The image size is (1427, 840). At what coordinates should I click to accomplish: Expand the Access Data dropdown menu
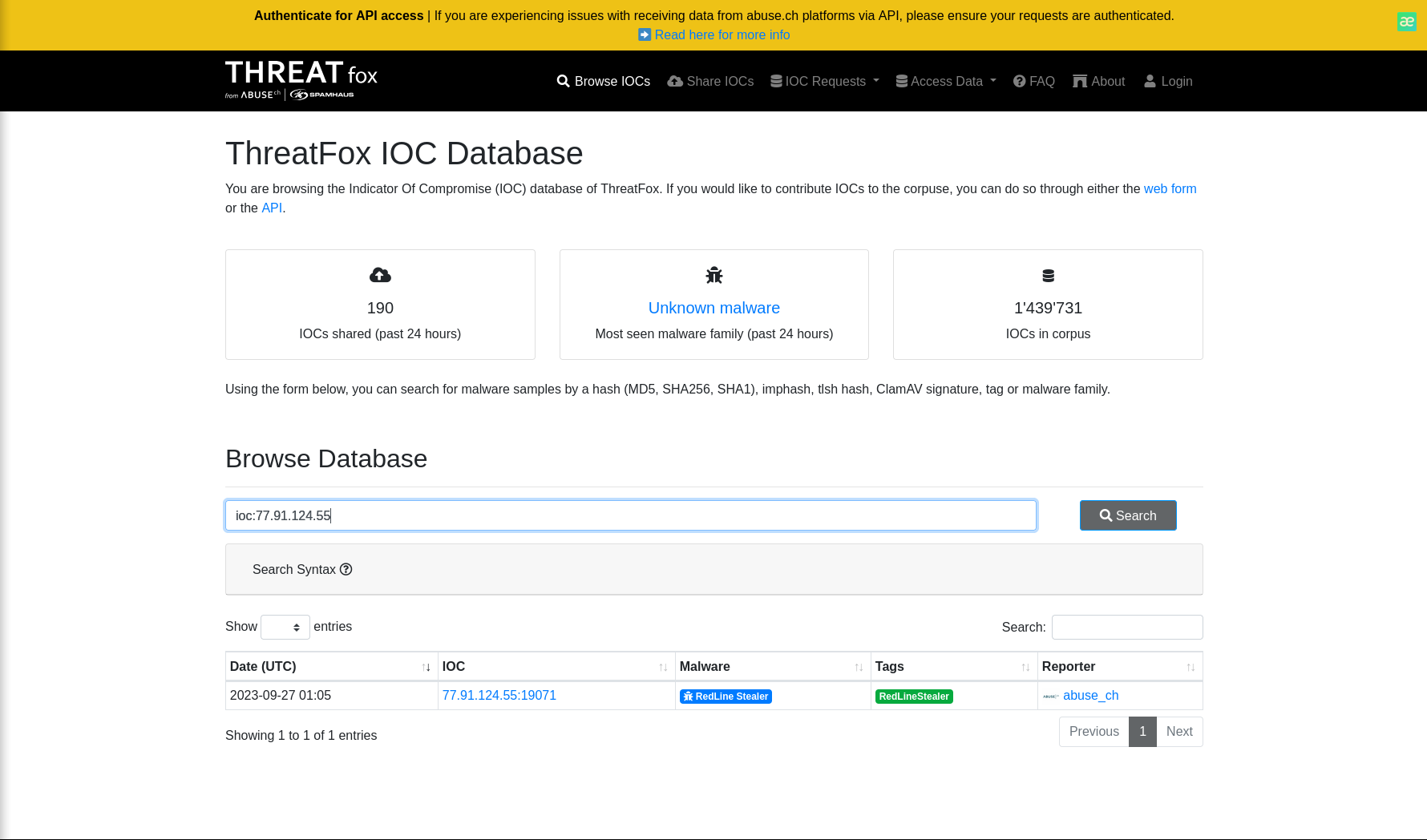coord(946,81)
